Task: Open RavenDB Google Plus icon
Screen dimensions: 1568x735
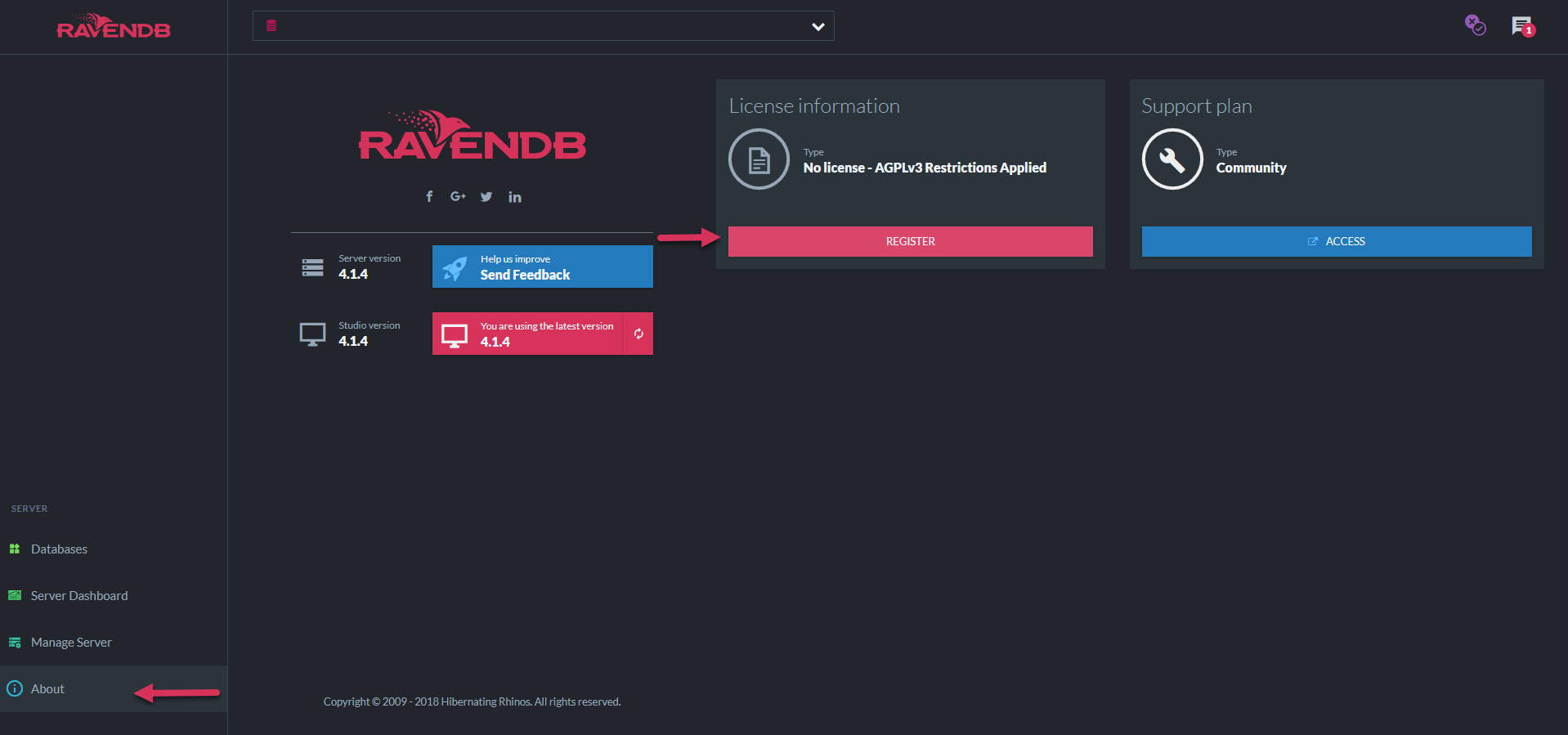Action: point(458,196)
